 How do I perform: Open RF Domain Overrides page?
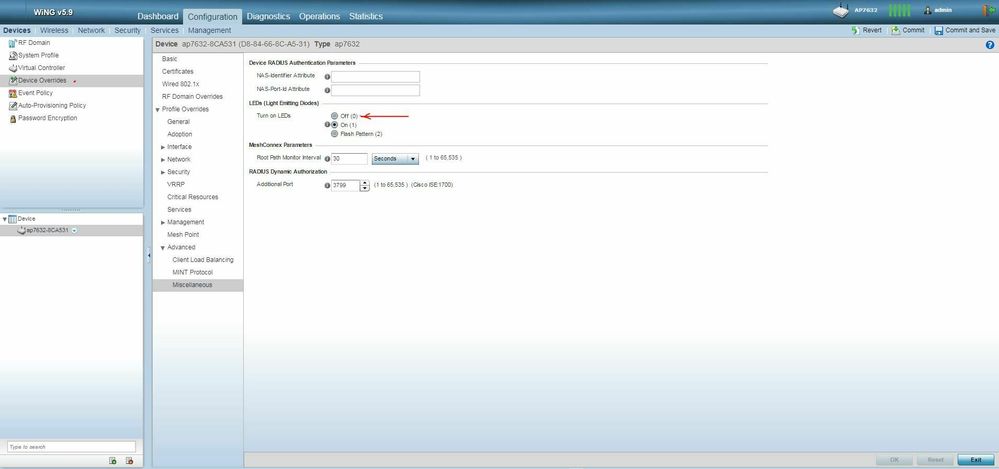click(192, 97)
